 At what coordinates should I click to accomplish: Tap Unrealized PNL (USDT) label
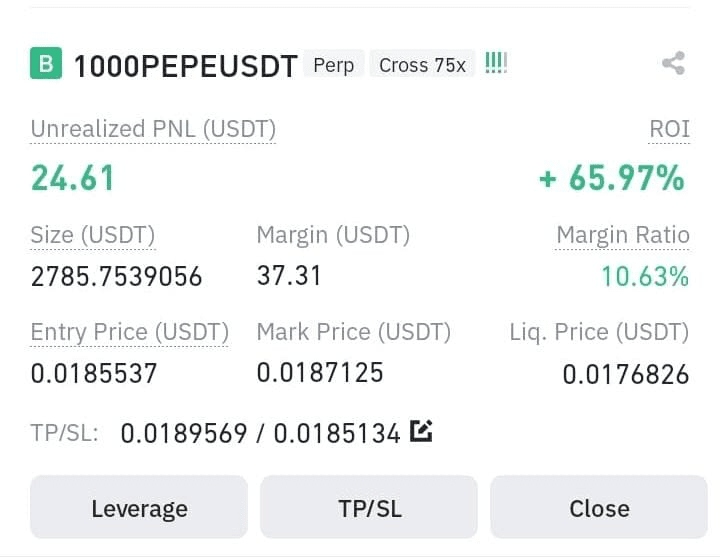[x=153, y=129]
